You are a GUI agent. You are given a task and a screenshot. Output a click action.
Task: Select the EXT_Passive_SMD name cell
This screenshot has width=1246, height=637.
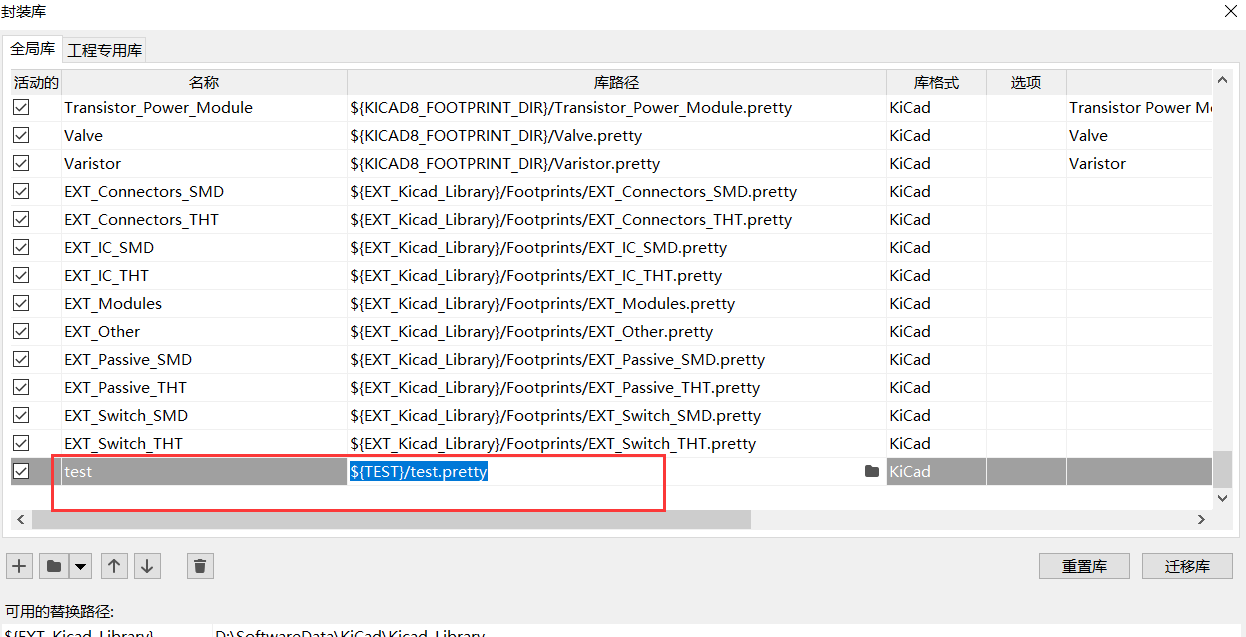pos(128,360)
